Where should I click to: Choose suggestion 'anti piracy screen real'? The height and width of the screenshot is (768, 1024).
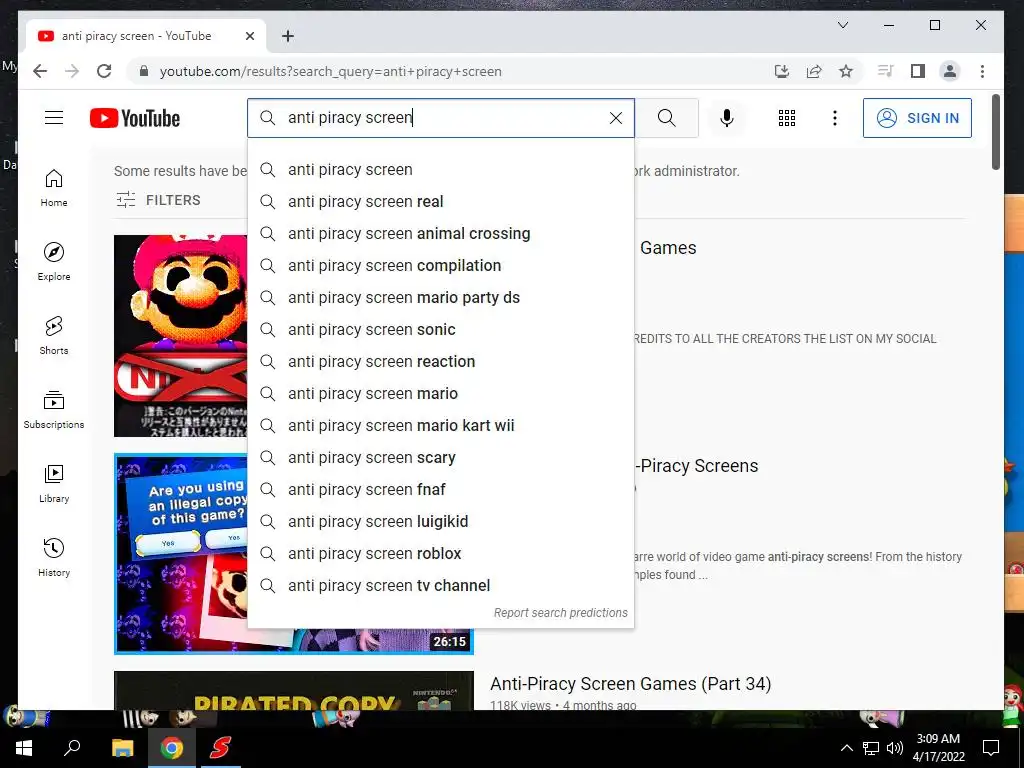click(x=441, y=201)
